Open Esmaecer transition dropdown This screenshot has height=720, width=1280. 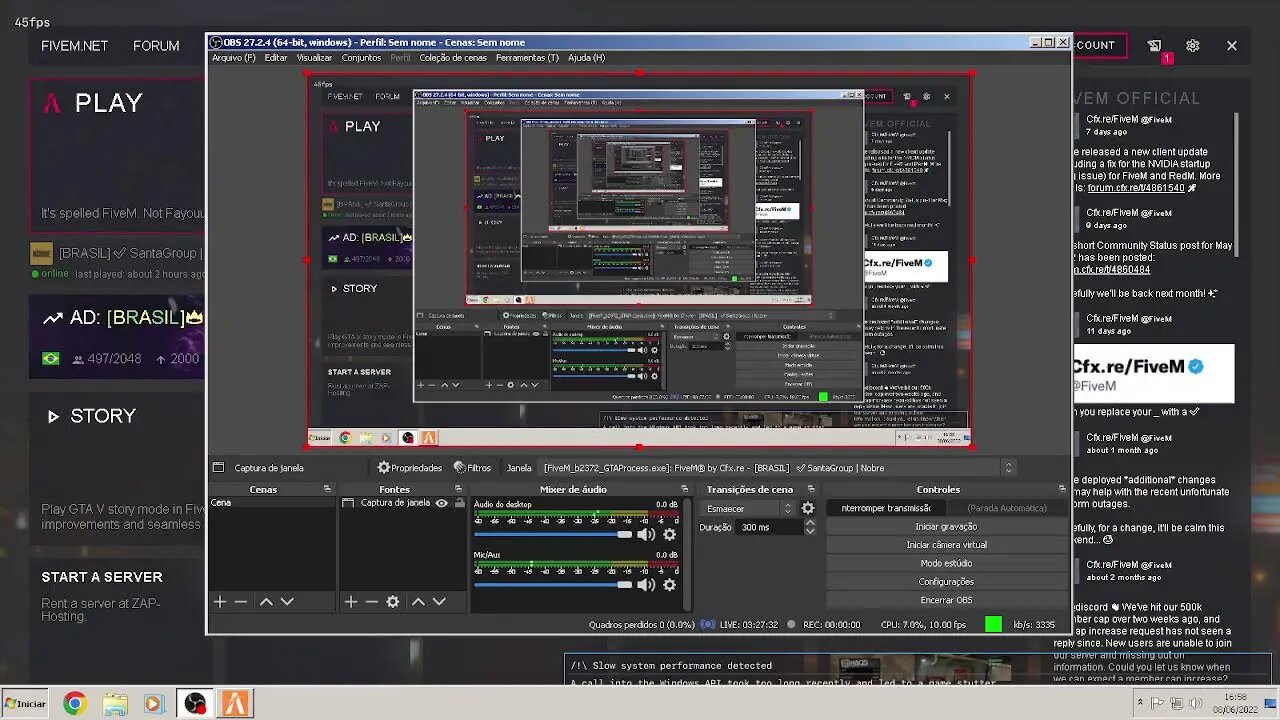pyautogui.click(x=747, y=508)
